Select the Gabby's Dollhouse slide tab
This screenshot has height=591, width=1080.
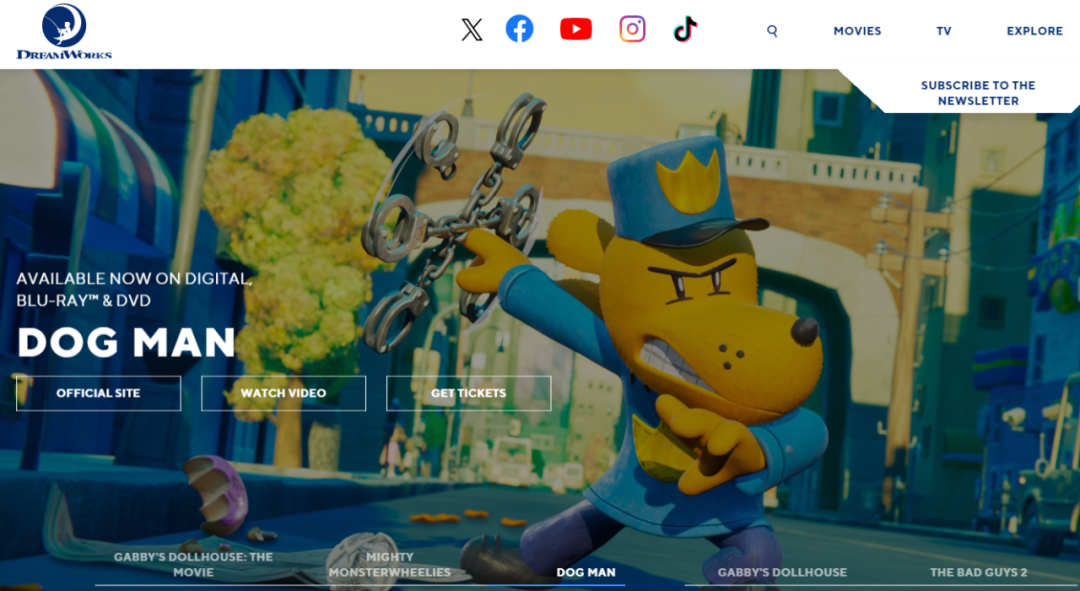[782, 572]
